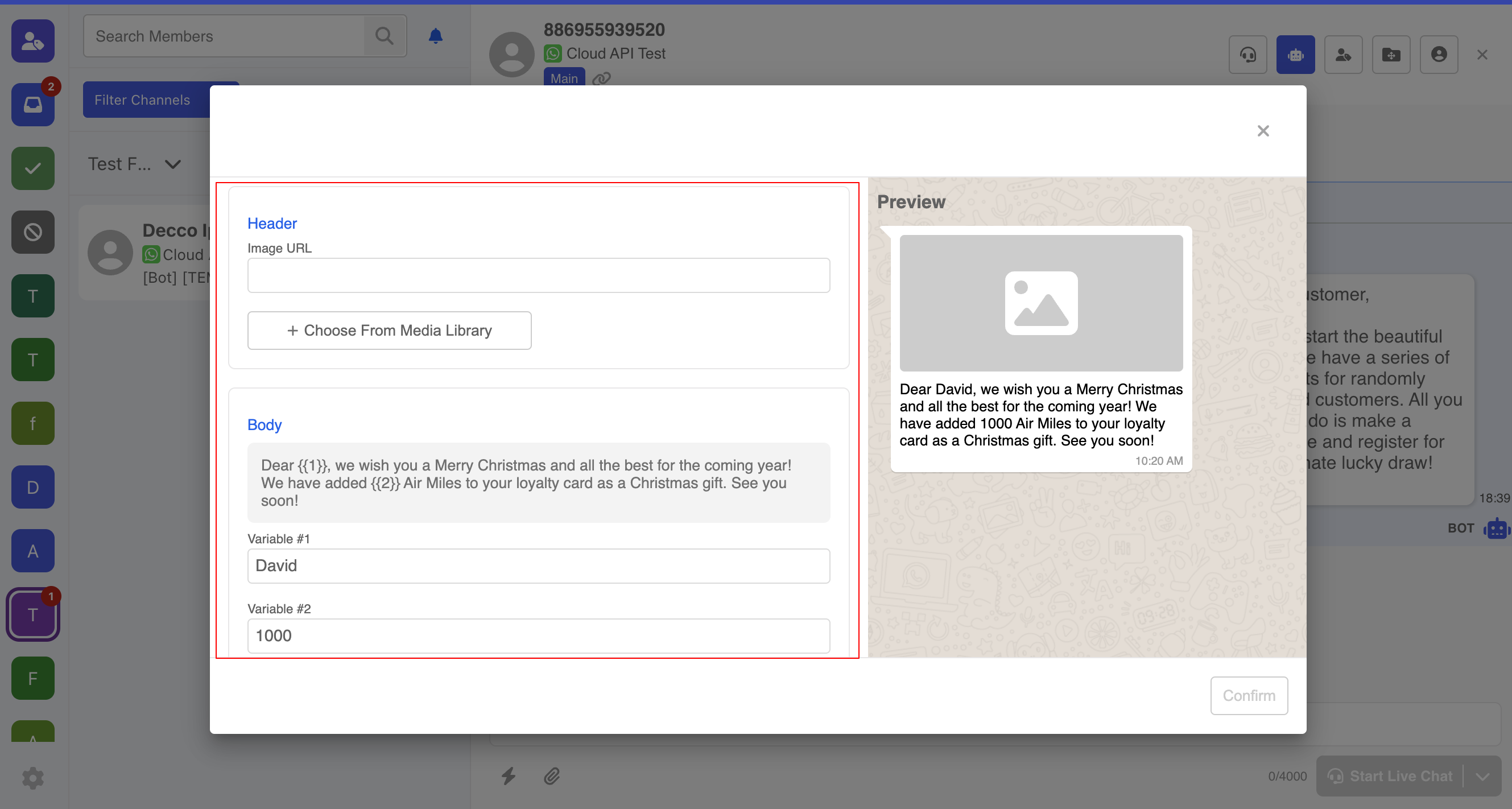Select the bot robot icon button
The image size is (1512, 809).
tap(1295, 55)
